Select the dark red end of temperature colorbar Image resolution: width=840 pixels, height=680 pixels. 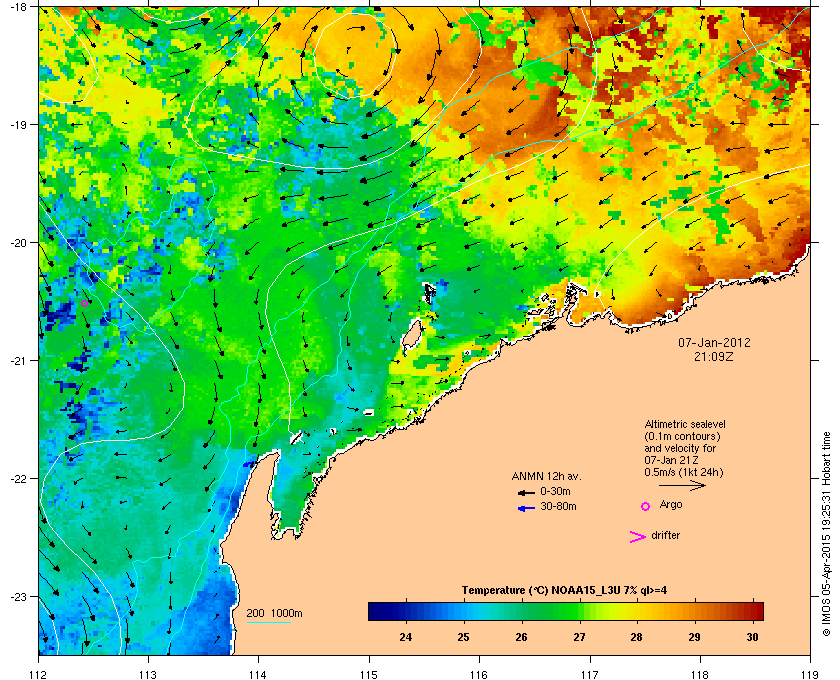757,611
